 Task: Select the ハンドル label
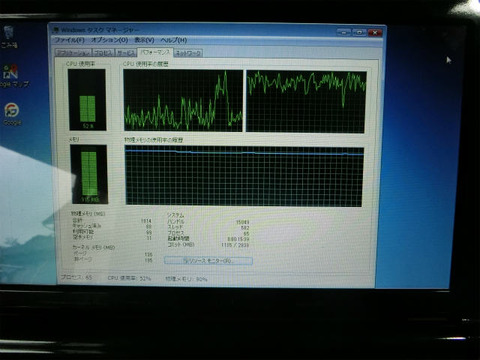(x=176, y=221)
